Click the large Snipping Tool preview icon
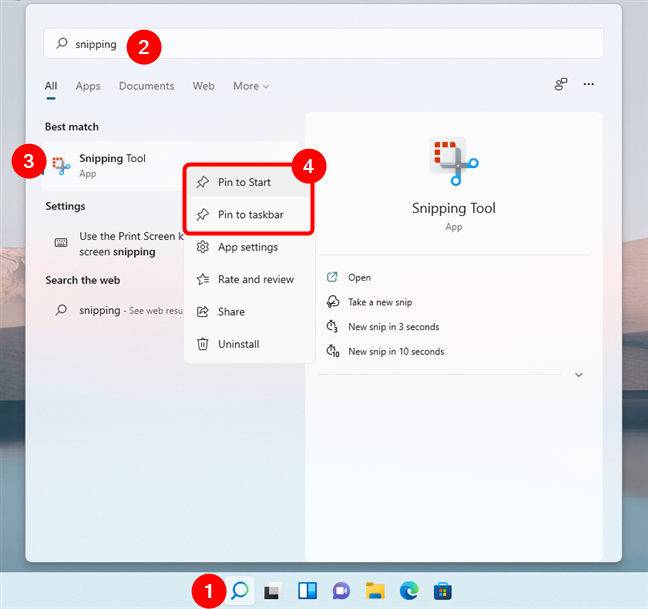 pos(453,162)
